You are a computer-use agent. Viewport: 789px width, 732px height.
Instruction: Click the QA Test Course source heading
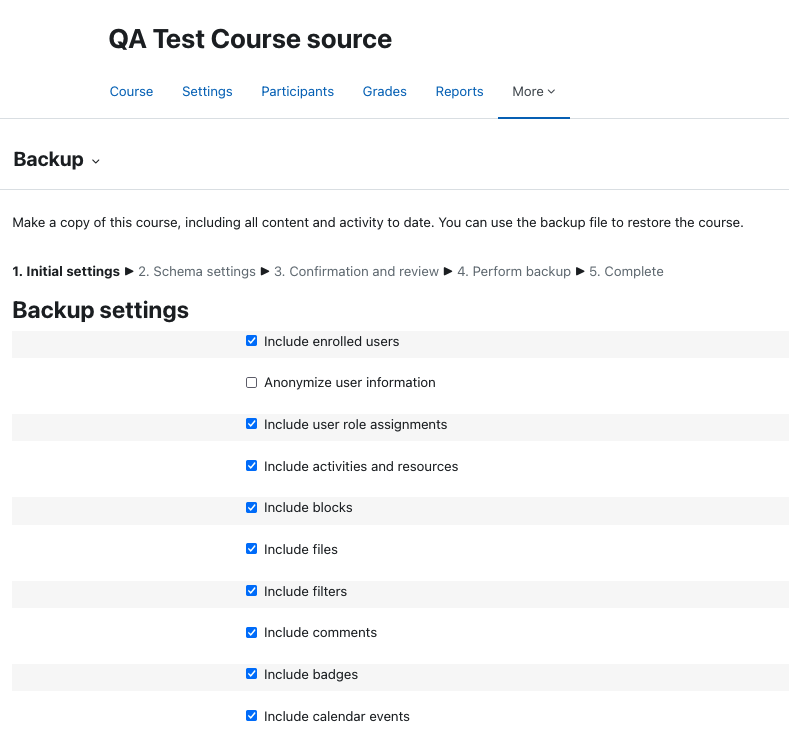pos(250,39)
